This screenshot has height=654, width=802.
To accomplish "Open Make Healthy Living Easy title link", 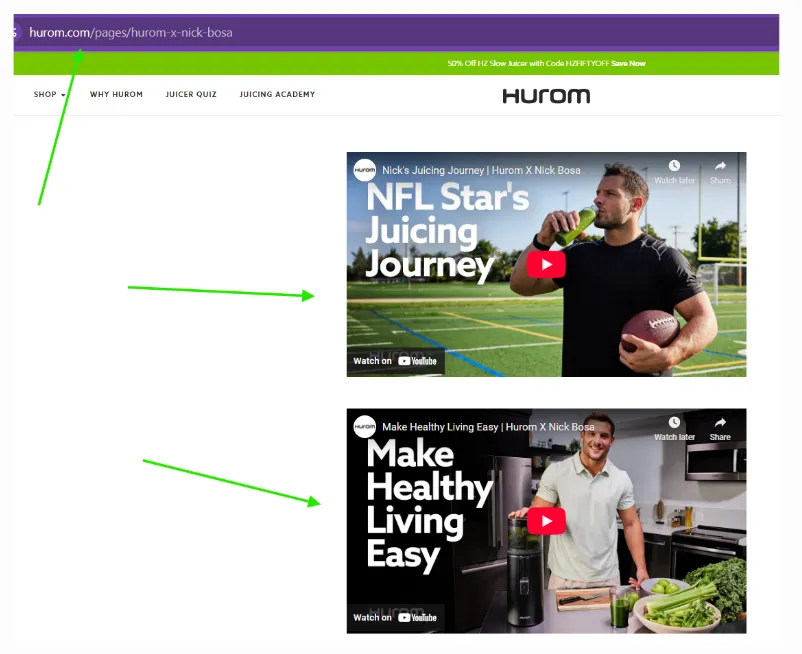I will pos(488,427).
